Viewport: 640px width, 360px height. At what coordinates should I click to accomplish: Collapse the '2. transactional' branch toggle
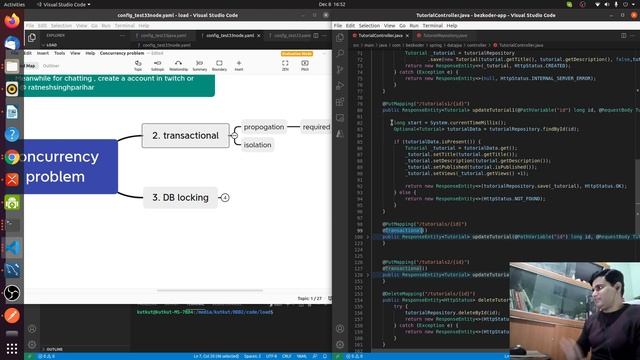point(234,136)
